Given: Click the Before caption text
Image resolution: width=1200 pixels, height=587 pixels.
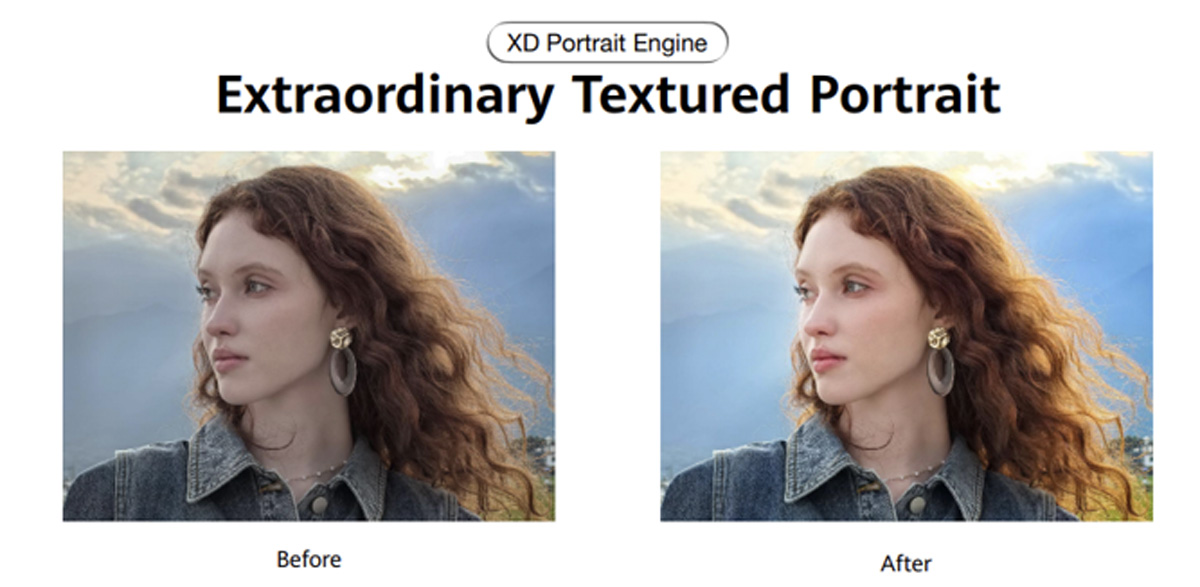Looking at the screenshot, I should pyautogui.click(x=309, y=559).
